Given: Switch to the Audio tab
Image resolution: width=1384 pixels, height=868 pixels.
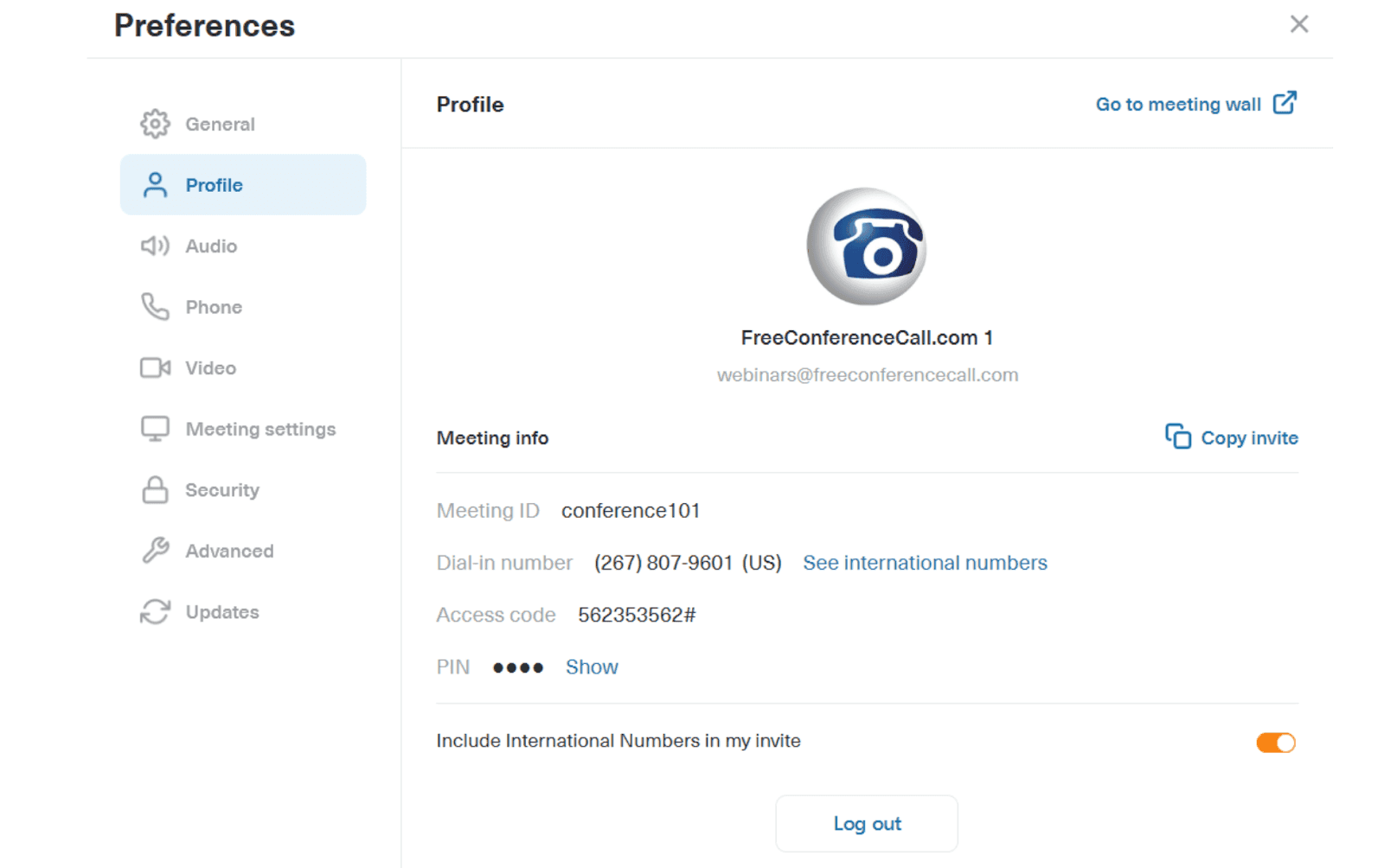Looking at the screenshot, I should coord(242,246).
